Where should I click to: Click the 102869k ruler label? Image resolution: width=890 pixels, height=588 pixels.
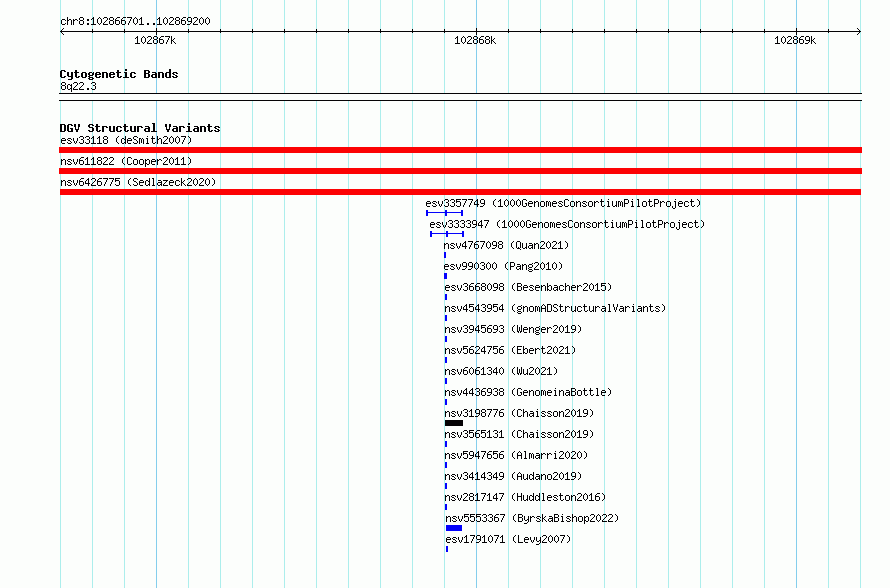795,40
